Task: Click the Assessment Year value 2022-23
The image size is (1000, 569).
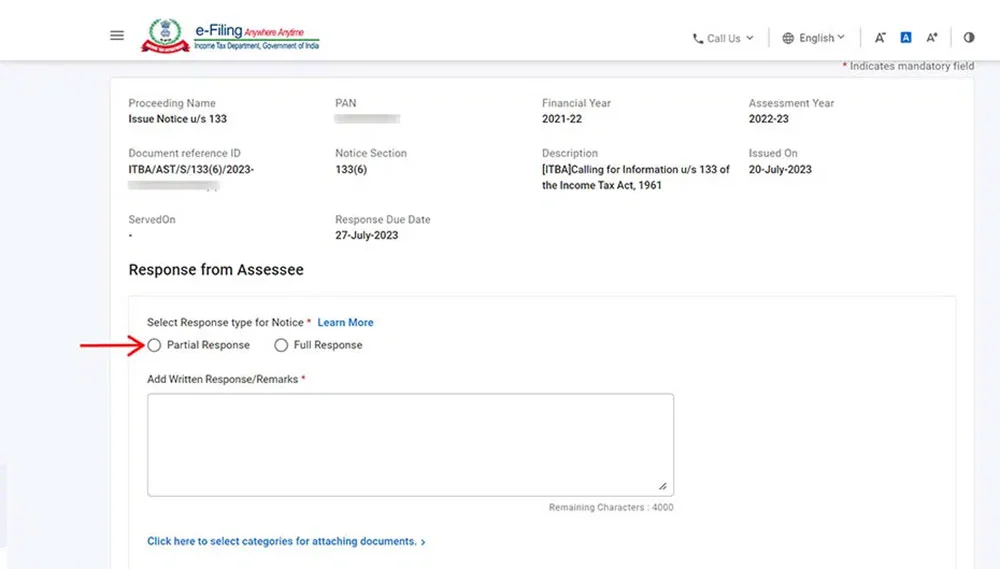Action: point(768,119)
